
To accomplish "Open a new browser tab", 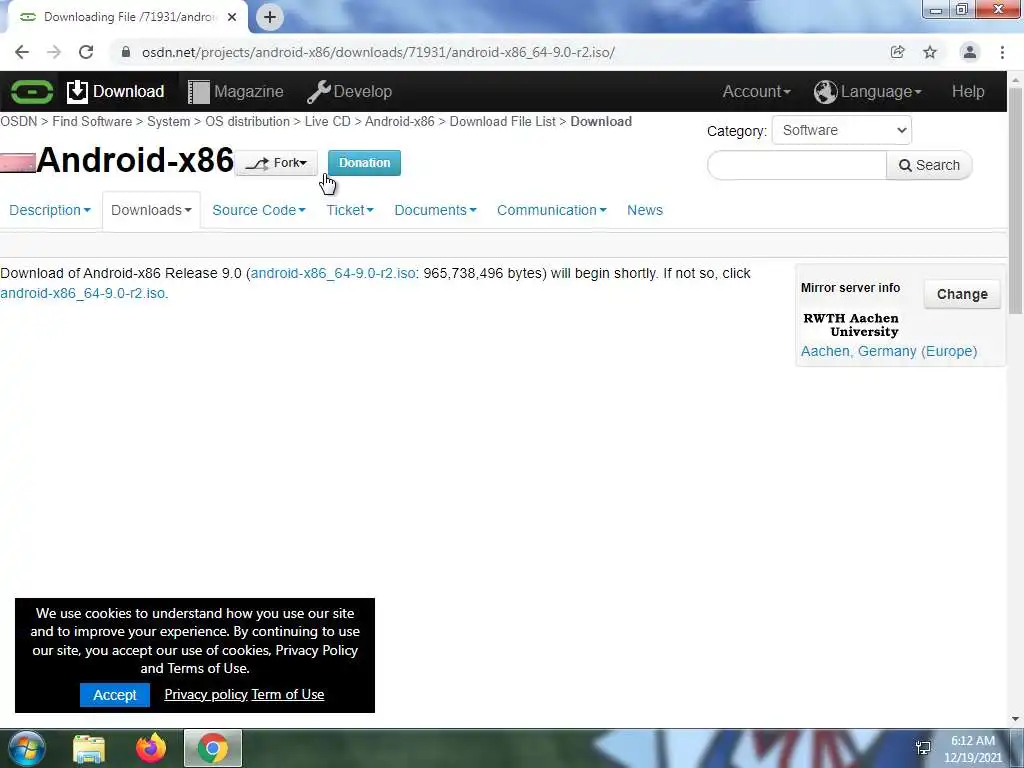I will click(x=270, y=17).
